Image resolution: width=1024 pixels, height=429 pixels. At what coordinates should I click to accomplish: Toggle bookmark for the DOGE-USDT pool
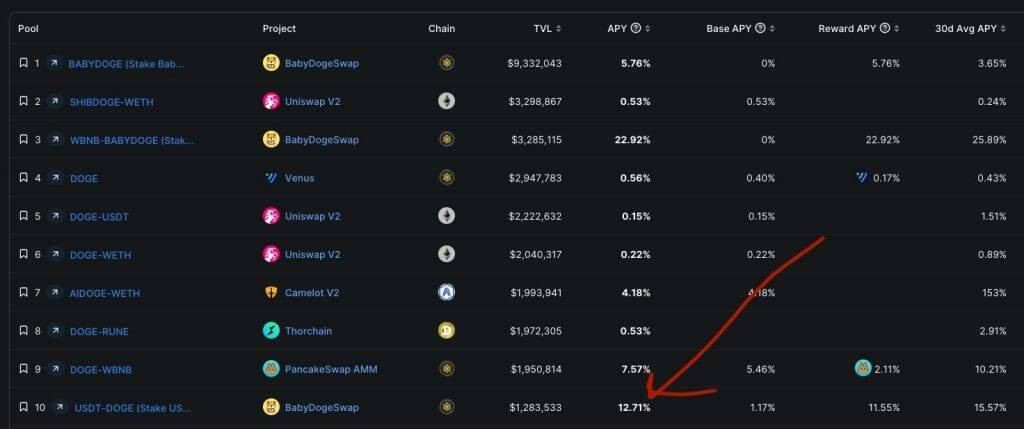point(24,216)
